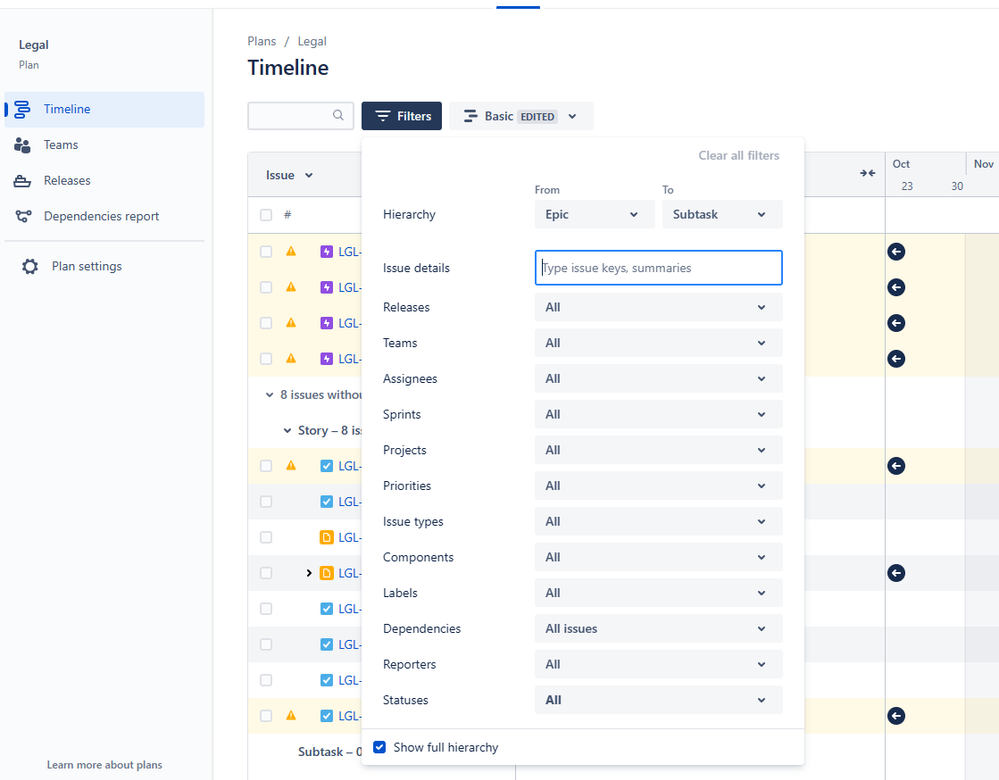Viewport: 999px width, 780px height.
Task: Open the Components filter dropdown
Action: click(658, 557)
